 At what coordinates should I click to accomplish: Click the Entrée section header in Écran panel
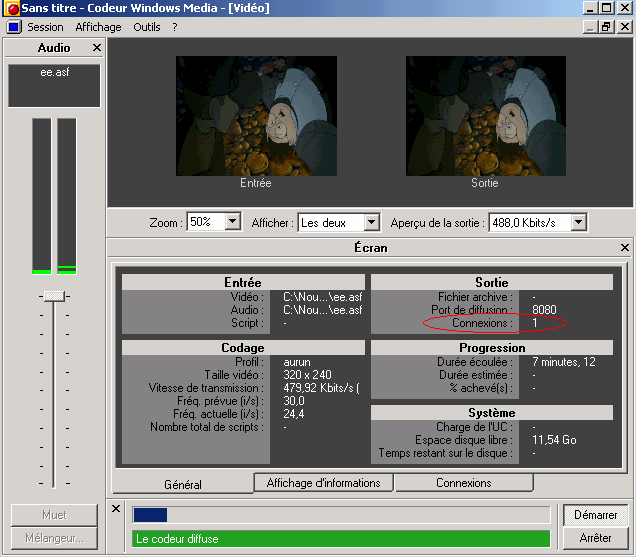tap(243, 282)
